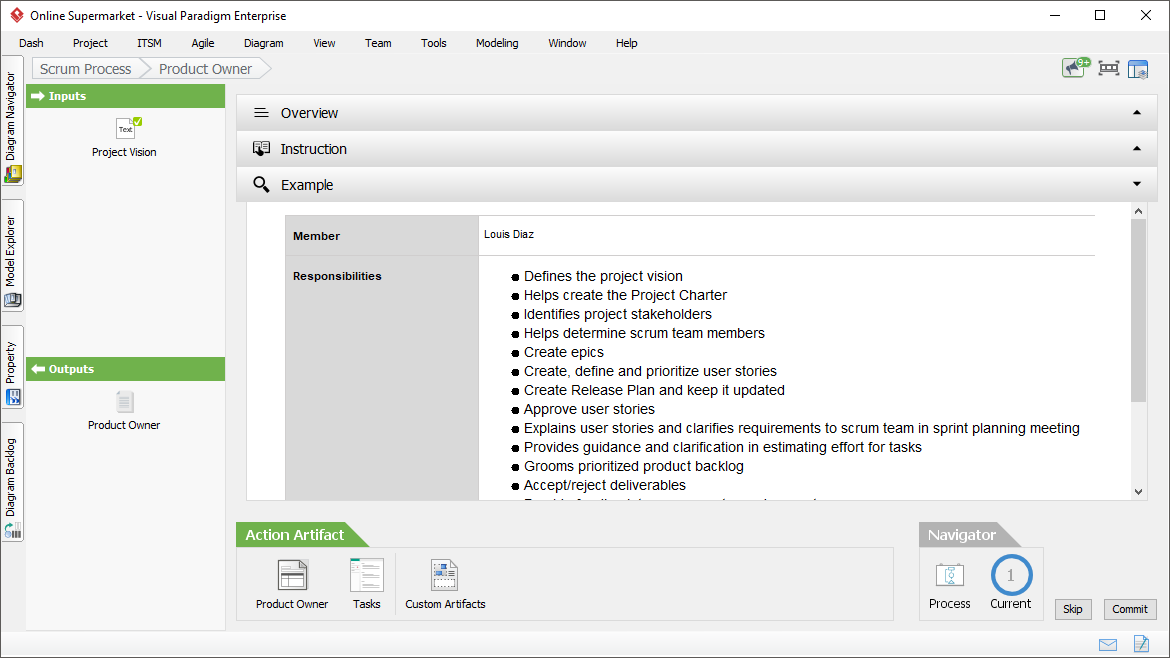Image resolution: width=1170 pixels, height=658 pixels.
Task: Open the Product Owner action artifact
Action: click(x=292, y=575)
